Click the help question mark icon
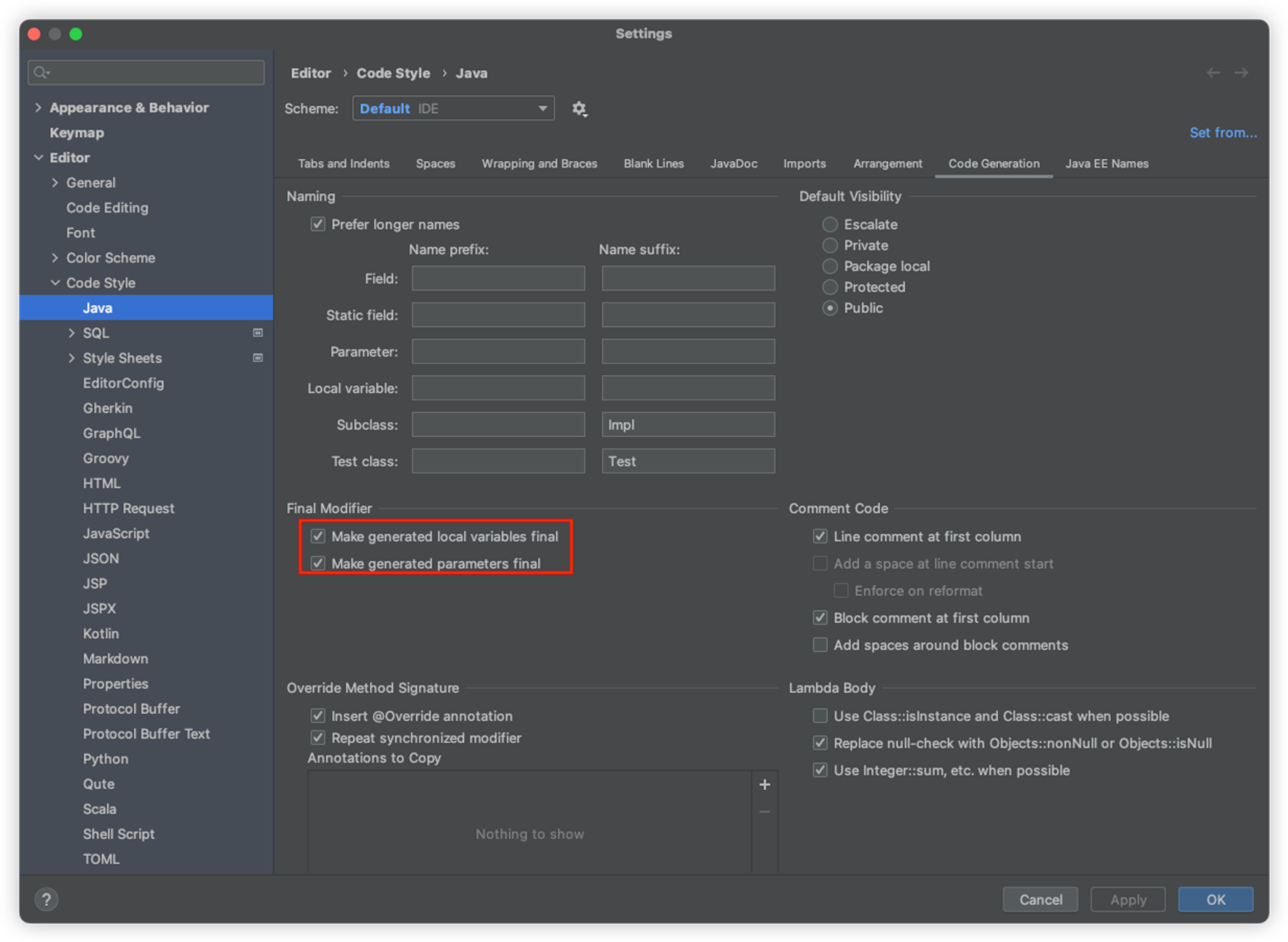 [x=46, y=899]
